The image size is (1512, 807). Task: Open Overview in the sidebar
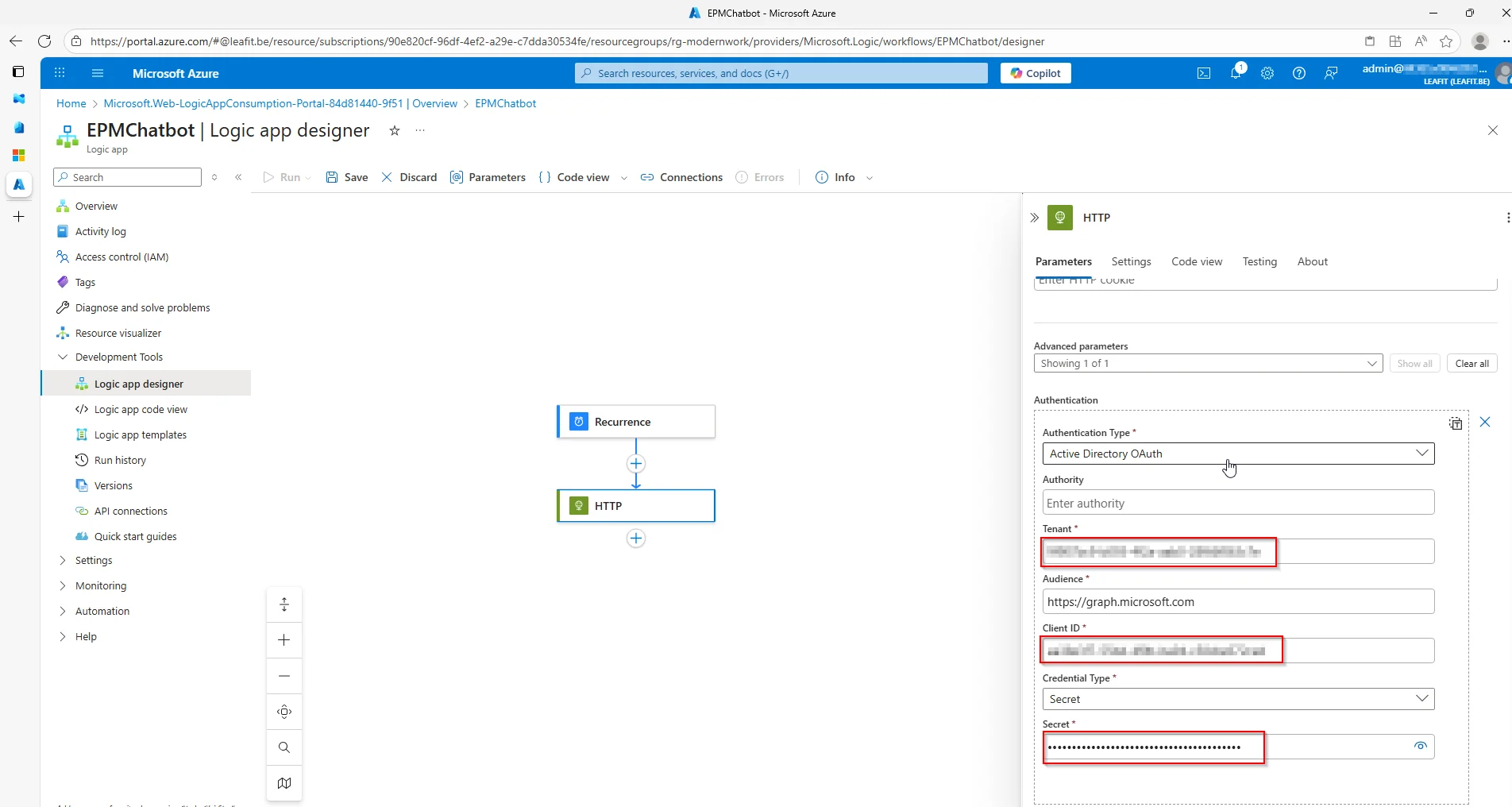[96, 206]
